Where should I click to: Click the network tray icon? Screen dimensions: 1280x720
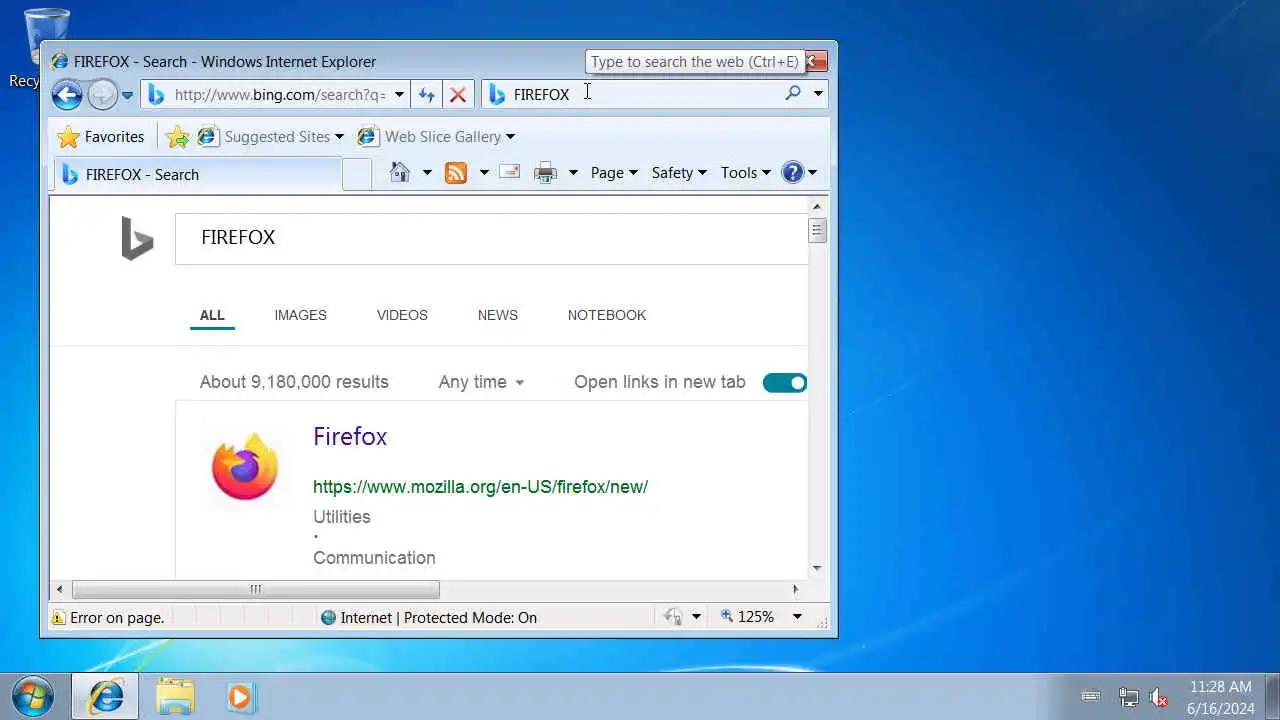(1128, 697)
